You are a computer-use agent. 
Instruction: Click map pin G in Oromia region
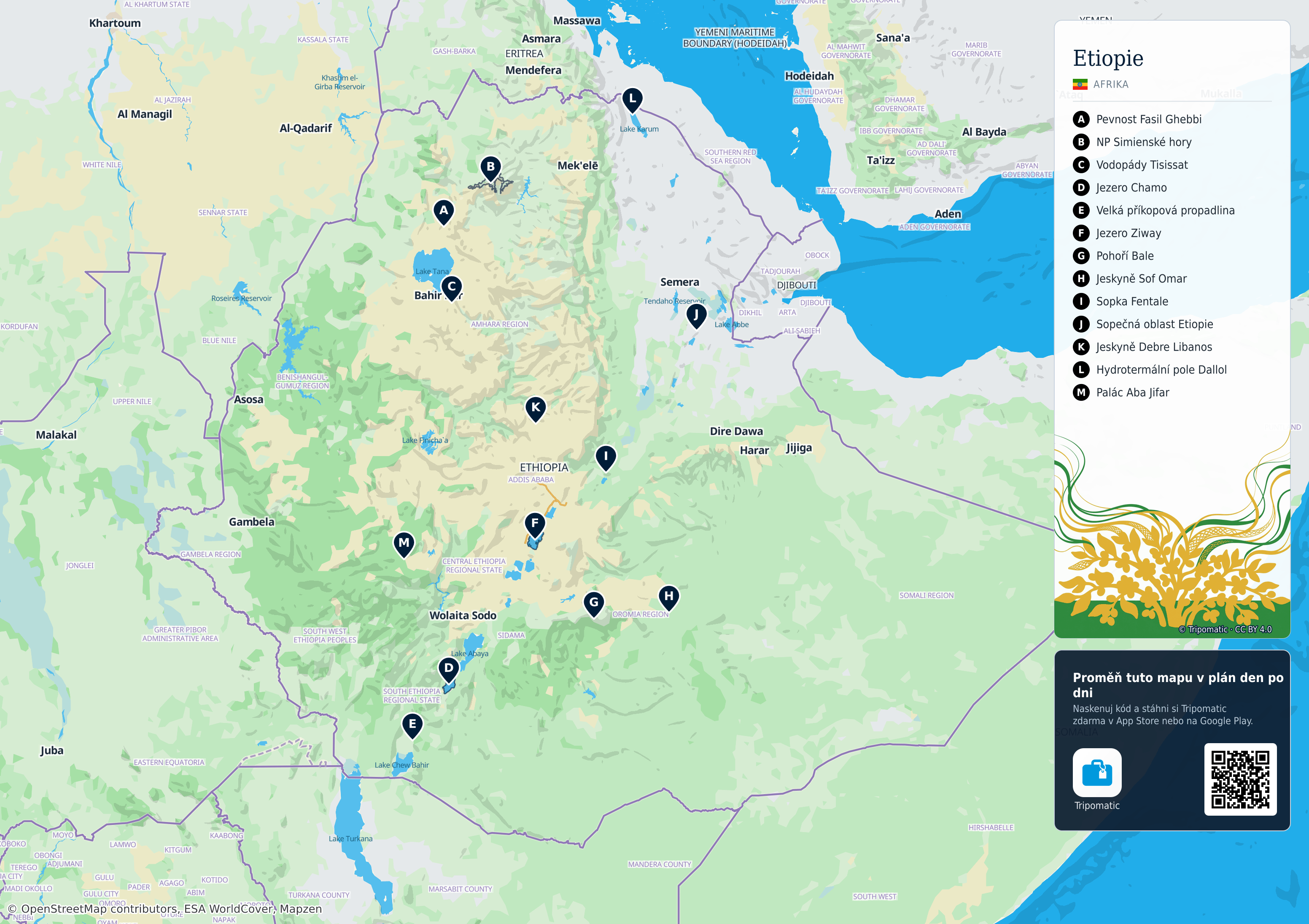tap(594, 604)
